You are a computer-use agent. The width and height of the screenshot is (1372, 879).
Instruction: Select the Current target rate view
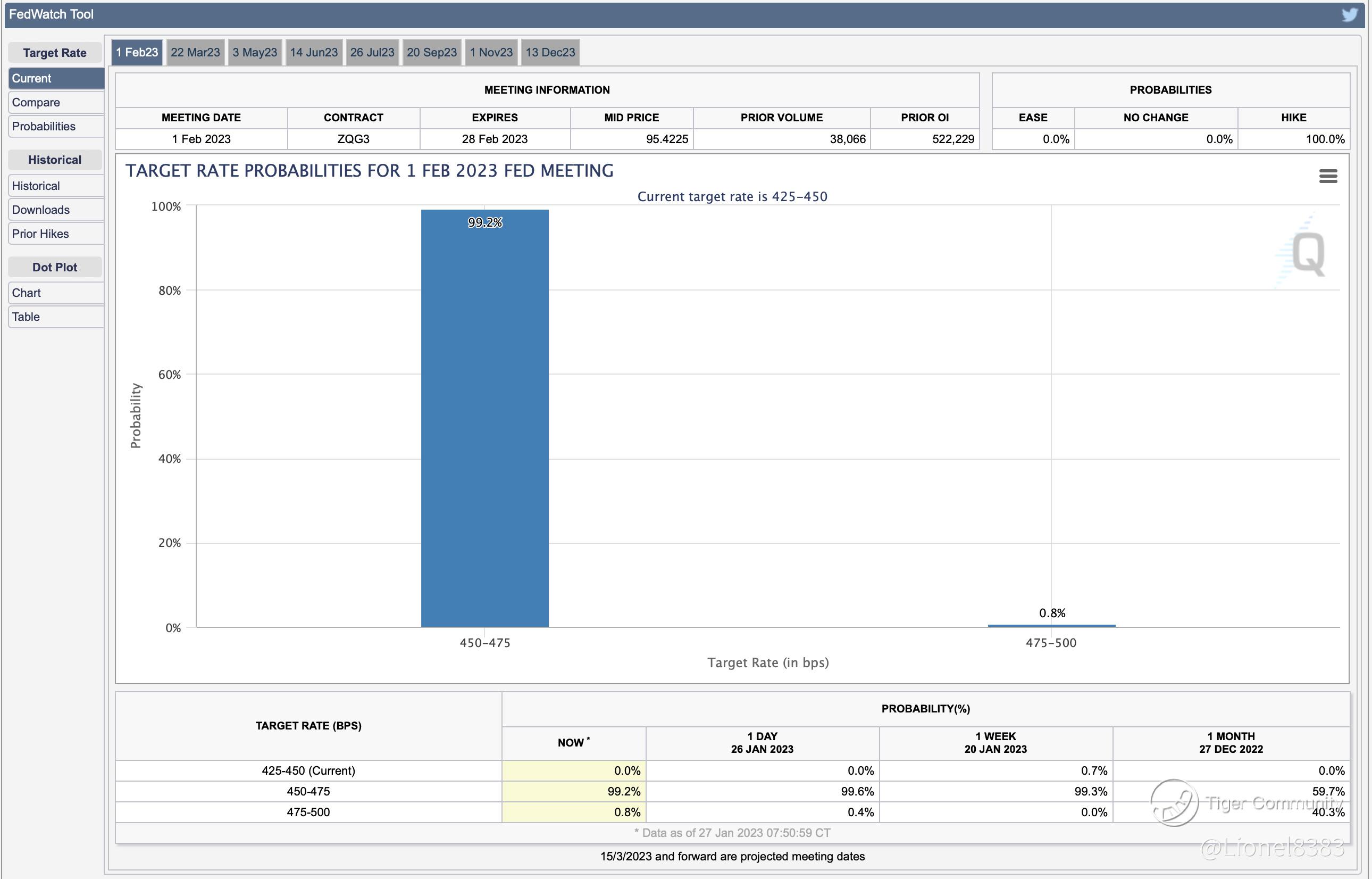(x=56, y=79)
